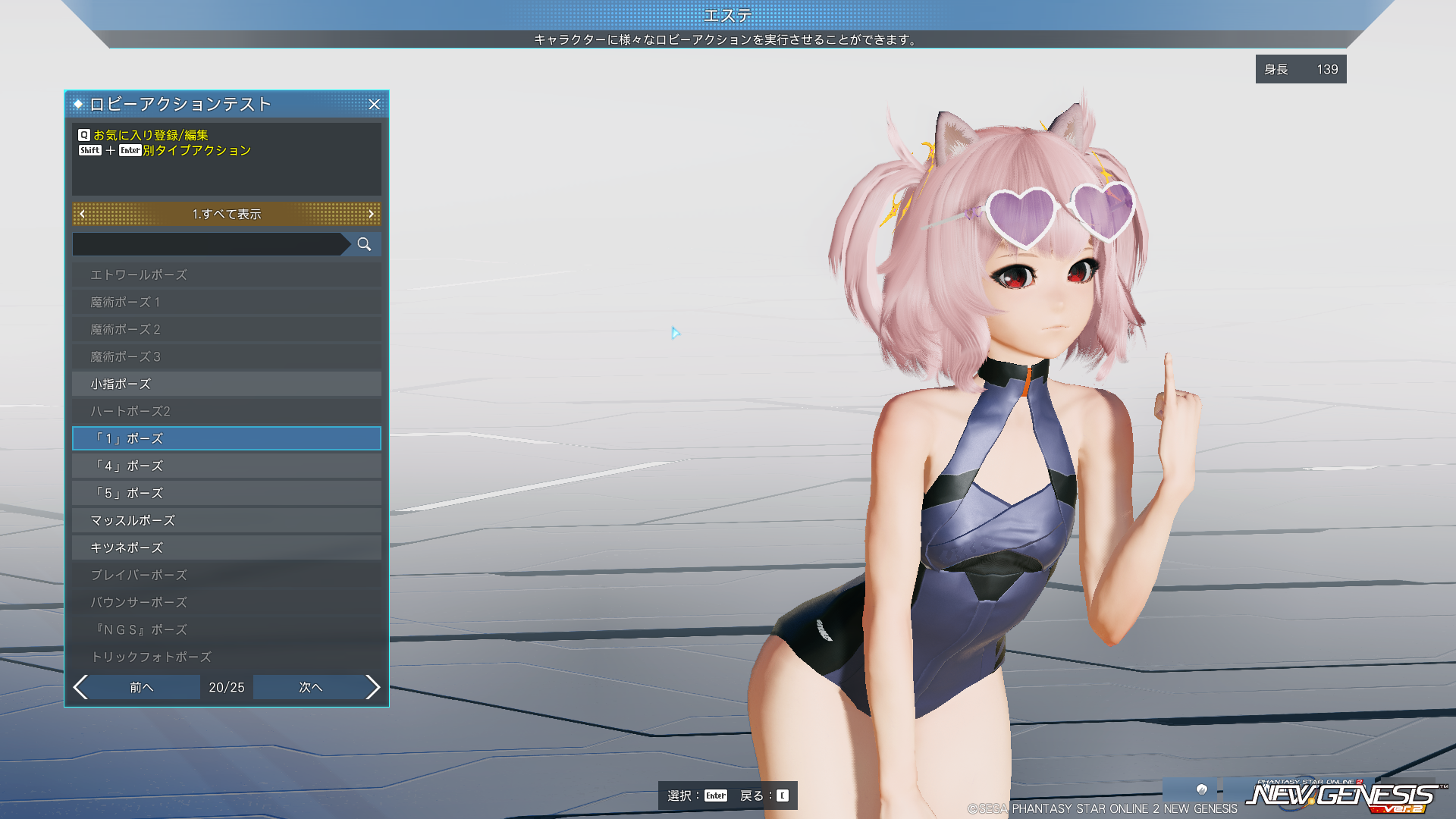Click the 20/25 page indicator
Image resolution: width=1456 pixels, height=819 pixels.
(x=227, y=687)
